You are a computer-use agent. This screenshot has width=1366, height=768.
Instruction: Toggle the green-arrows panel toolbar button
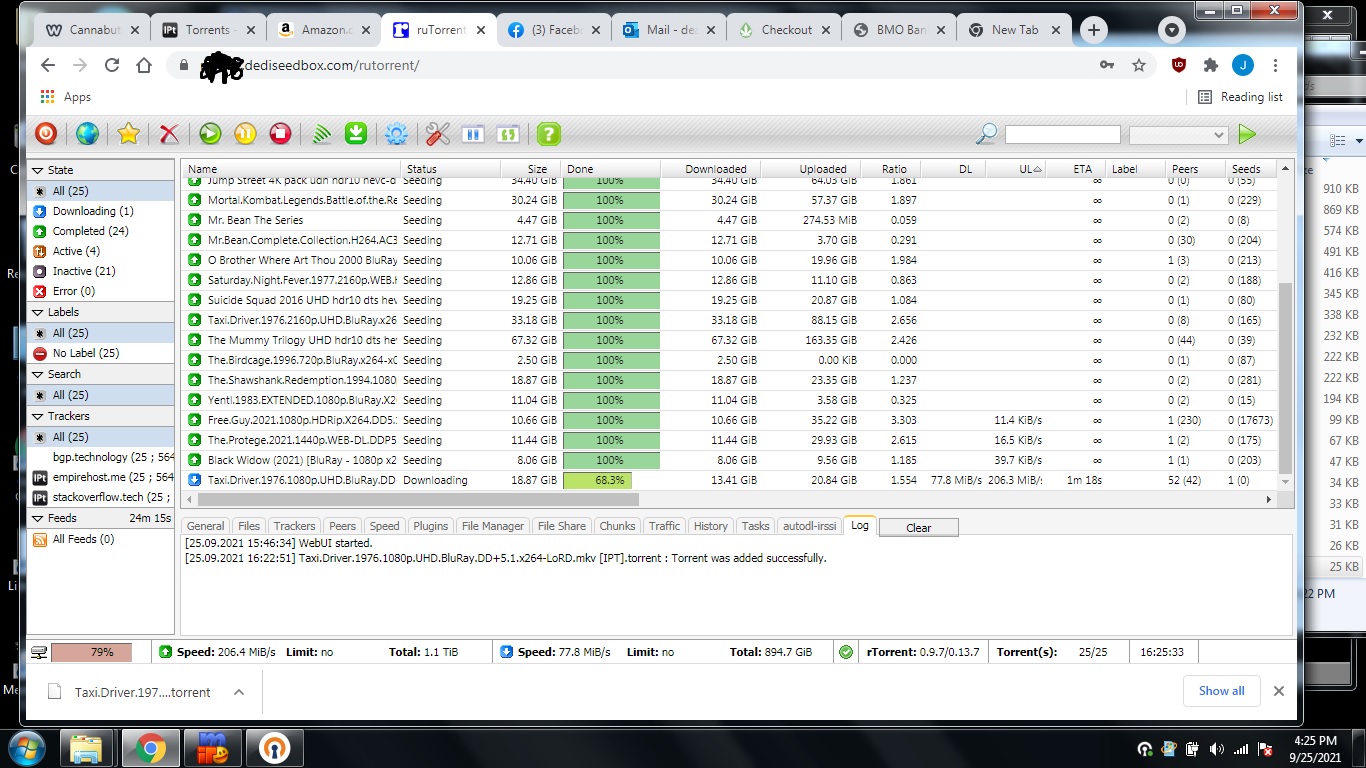pos(507,134)
